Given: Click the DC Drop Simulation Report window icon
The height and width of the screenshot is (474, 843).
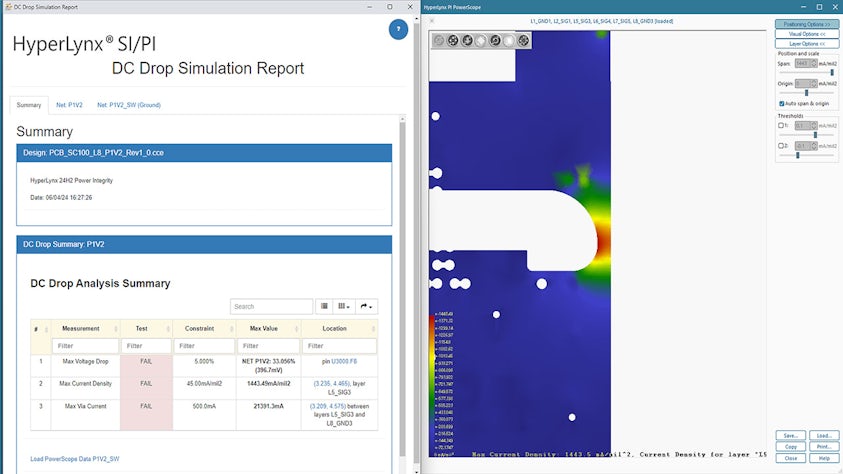Looking at the screenshot, I should tap(8, 7).
